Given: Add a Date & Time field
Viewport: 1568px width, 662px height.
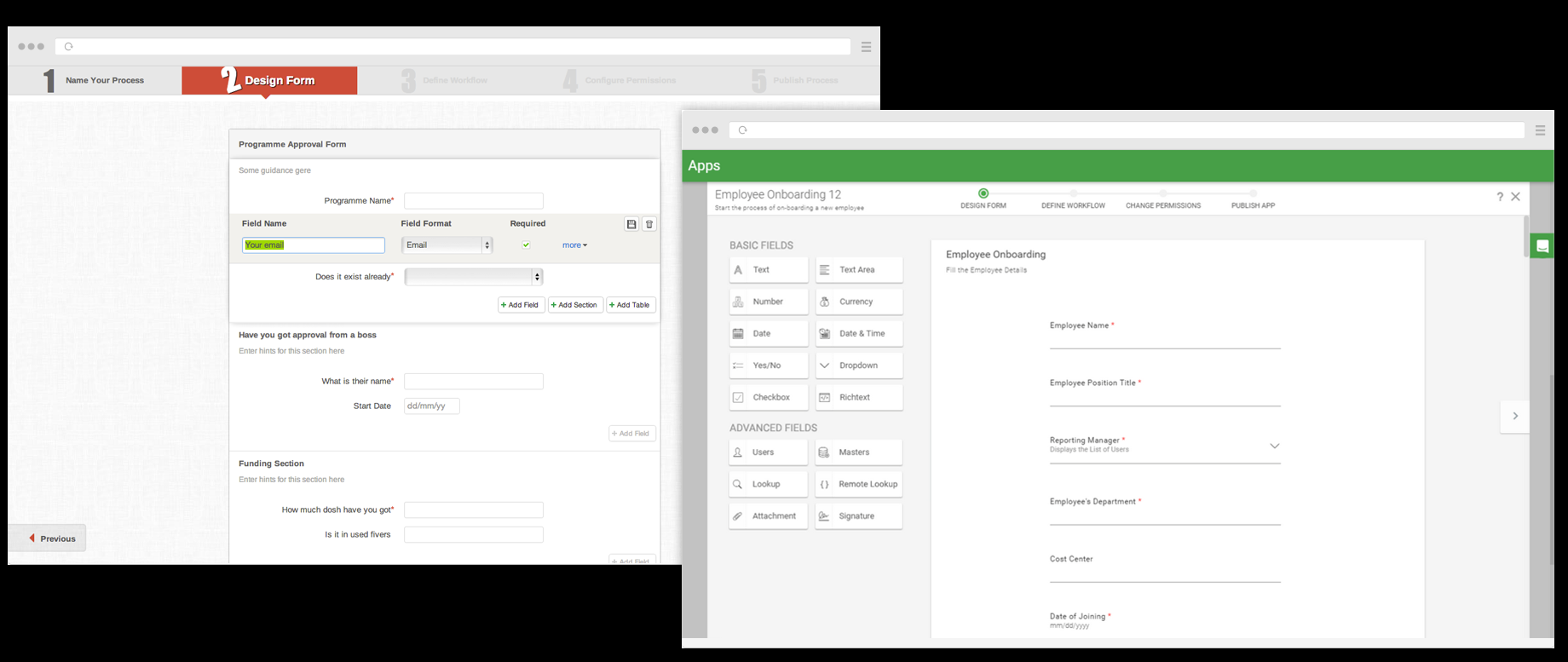Looking at the screenshot, I should click(x=859, y=334).
